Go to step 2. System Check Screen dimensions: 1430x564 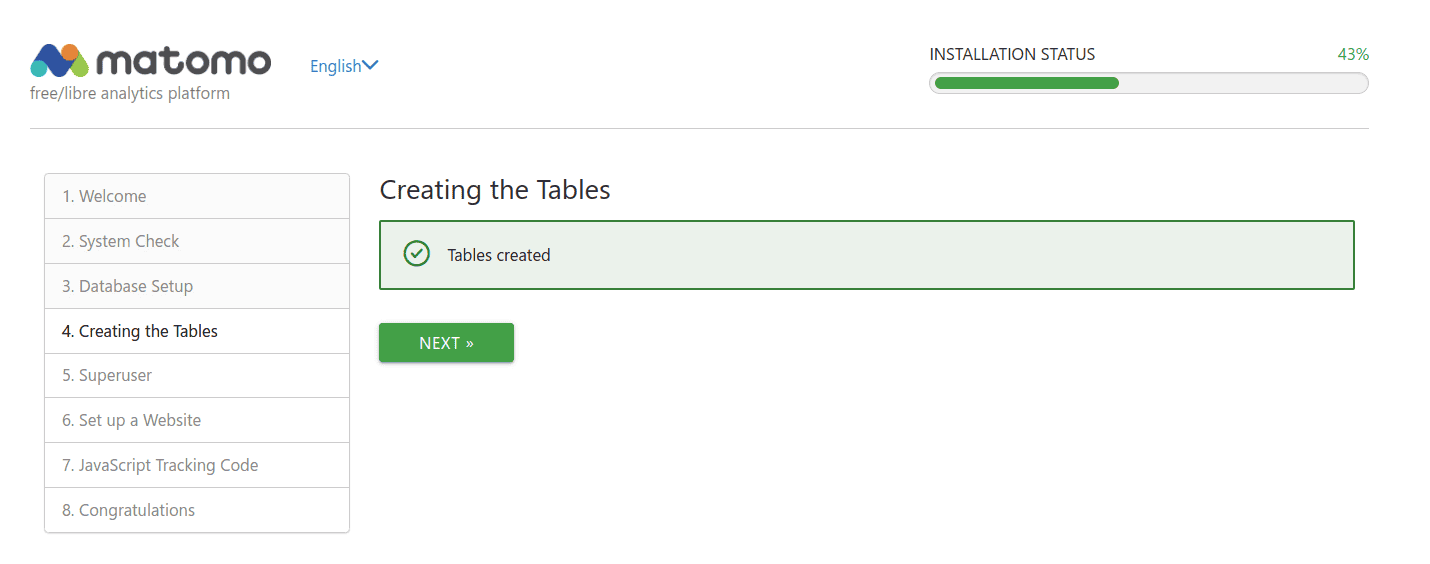point(197,241)
